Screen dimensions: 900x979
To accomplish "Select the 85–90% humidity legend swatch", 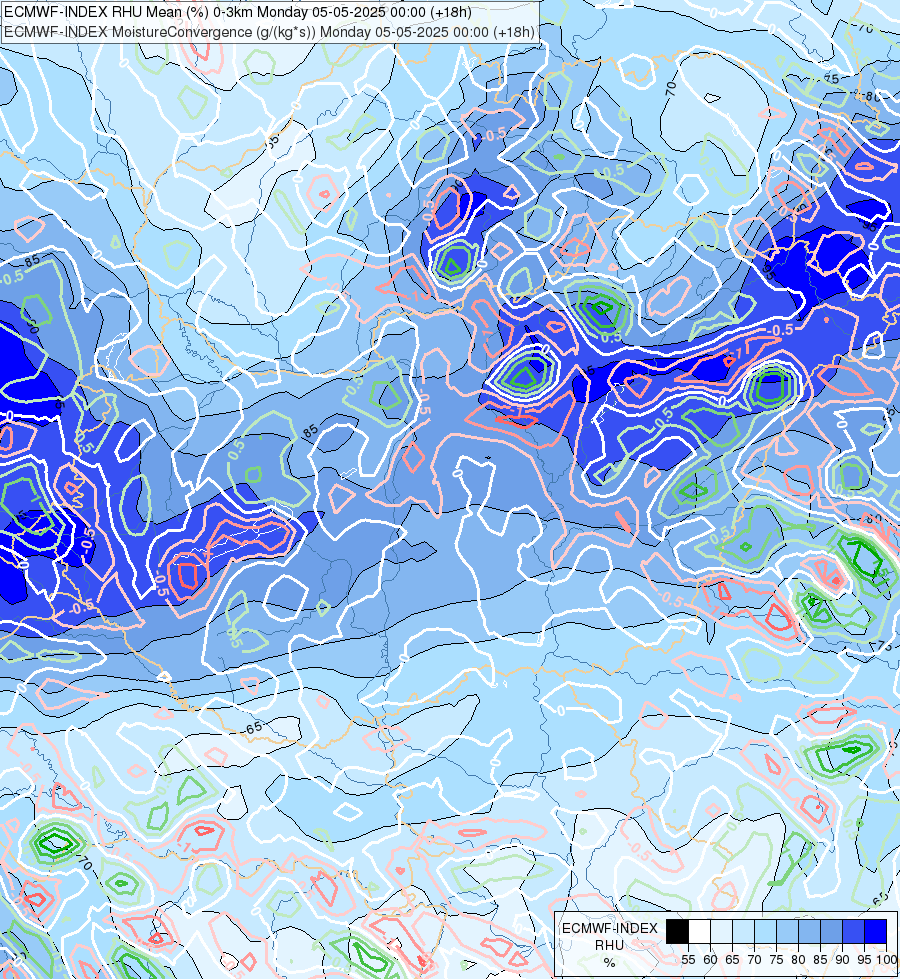I will click(831, 931).
